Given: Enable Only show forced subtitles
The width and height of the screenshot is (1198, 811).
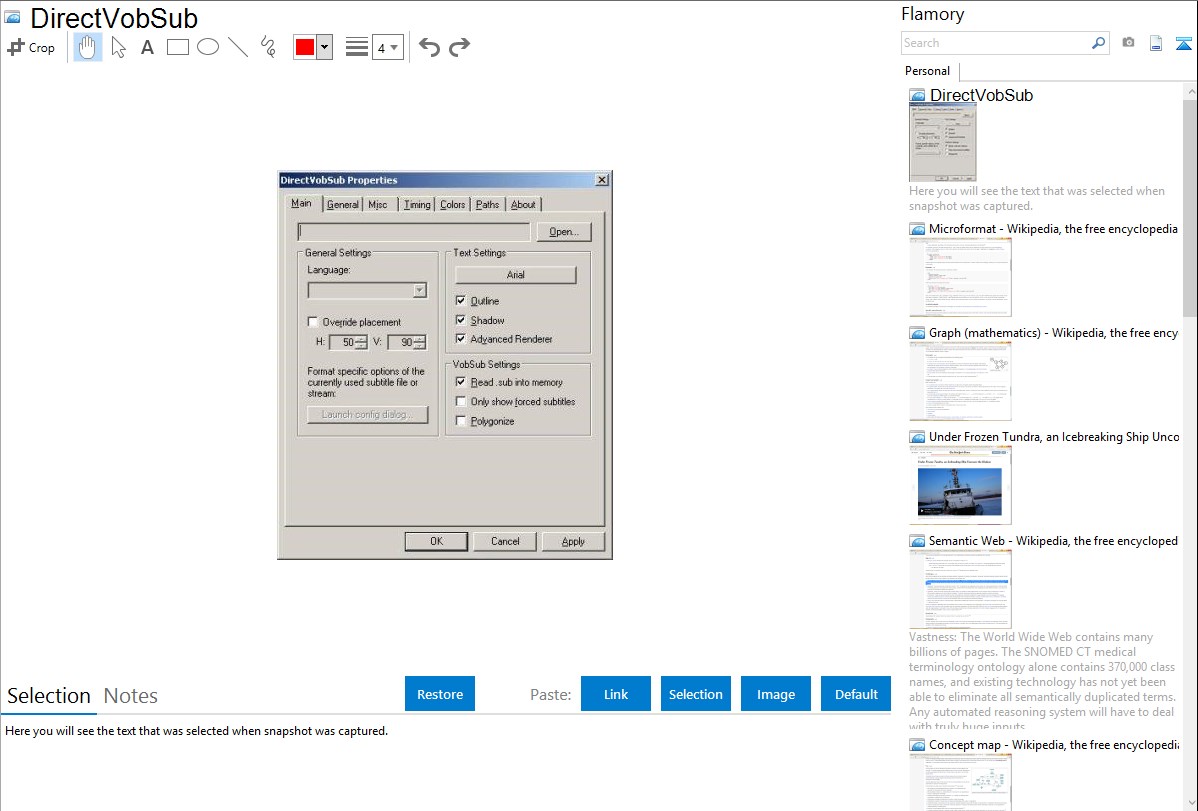Looking at the screenshot, I should [x=461, y=401].
